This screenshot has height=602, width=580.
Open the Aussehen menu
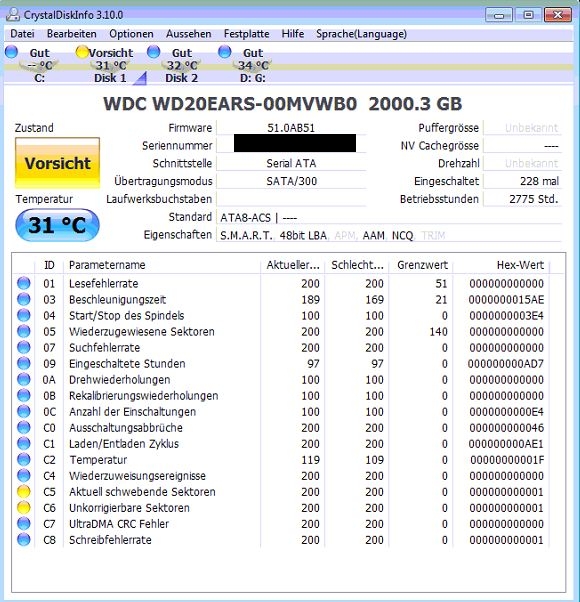pos(188,34)
